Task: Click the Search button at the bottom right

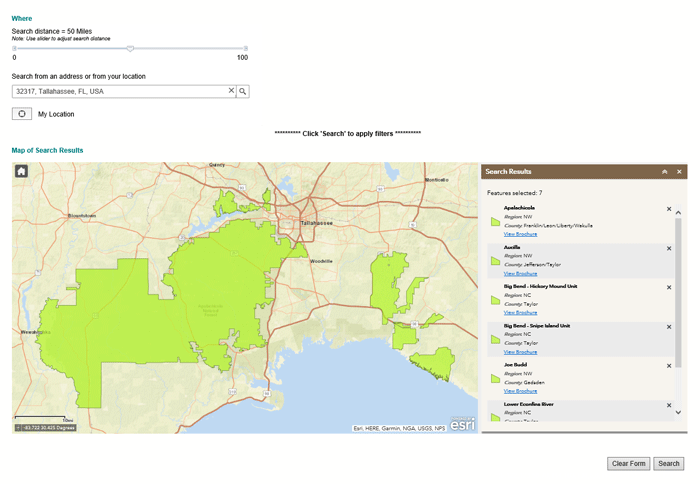Action: 669,463
